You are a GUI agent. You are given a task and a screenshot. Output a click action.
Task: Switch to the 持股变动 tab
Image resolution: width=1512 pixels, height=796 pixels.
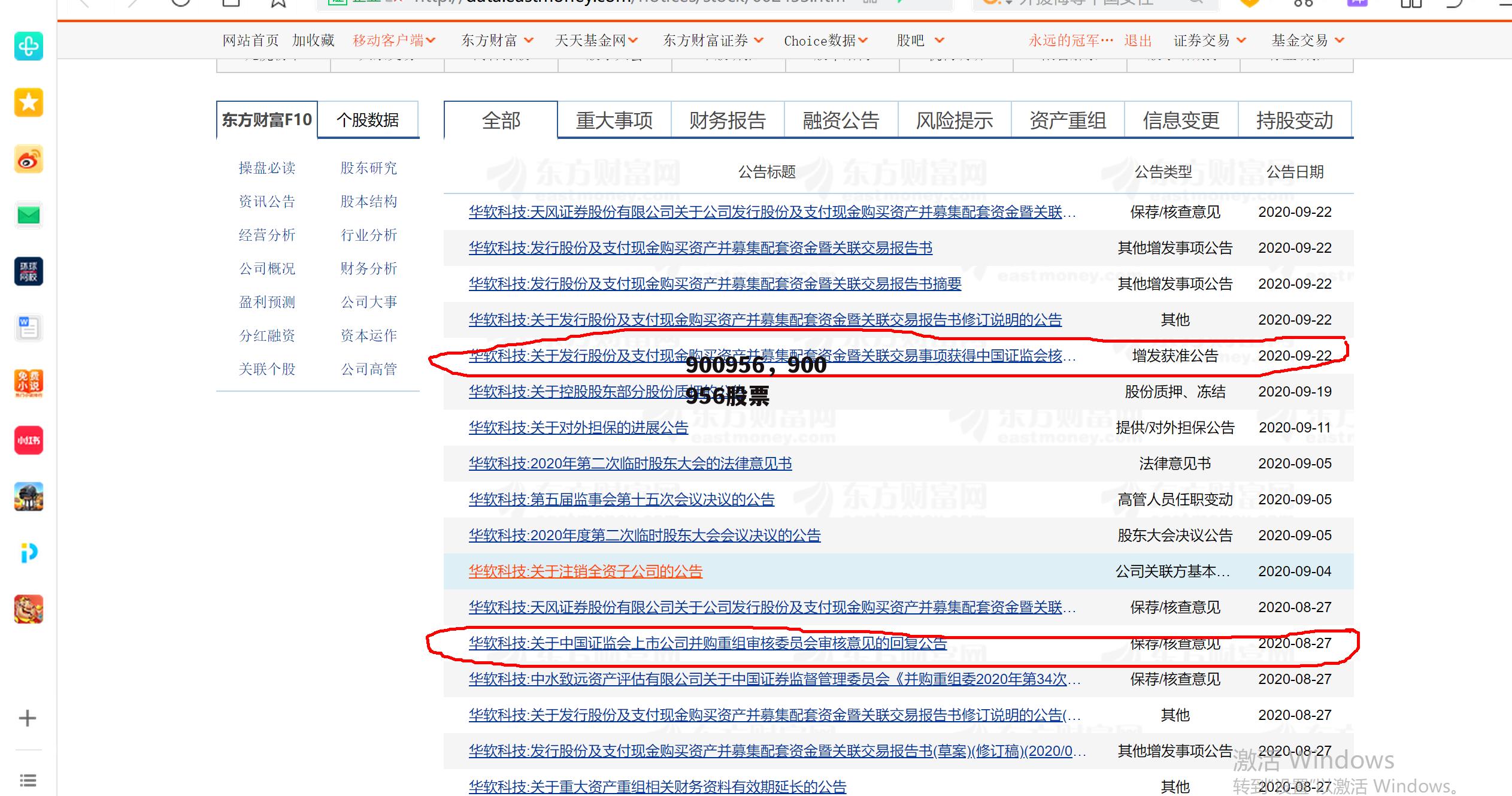click(x=1295, y=120)
